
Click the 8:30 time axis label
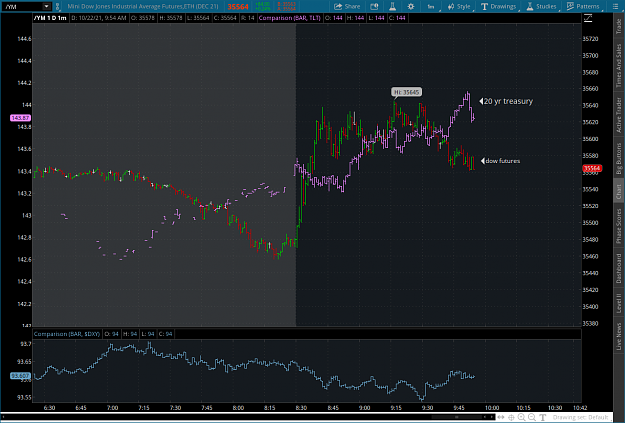tap(301, 408)
